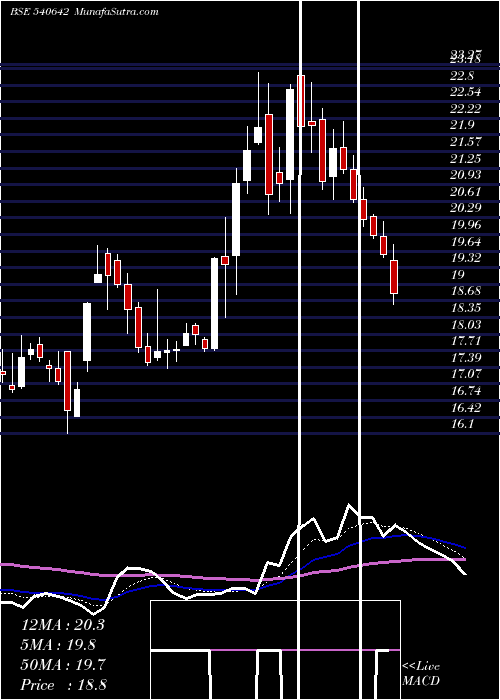
Task: Click the 21.25 price axis label
Action: tap(466, 158)
